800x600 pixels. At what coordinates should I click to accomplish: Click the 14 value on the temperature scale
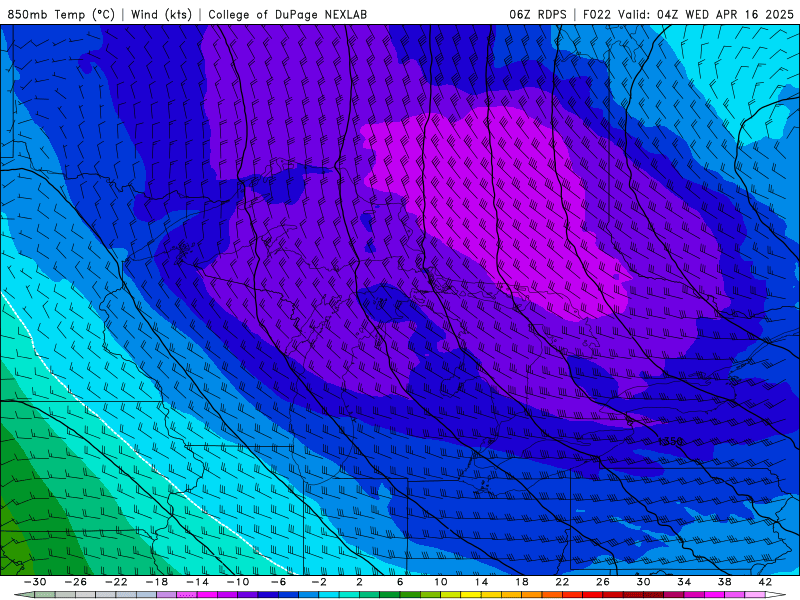click(x=481, y=582)
